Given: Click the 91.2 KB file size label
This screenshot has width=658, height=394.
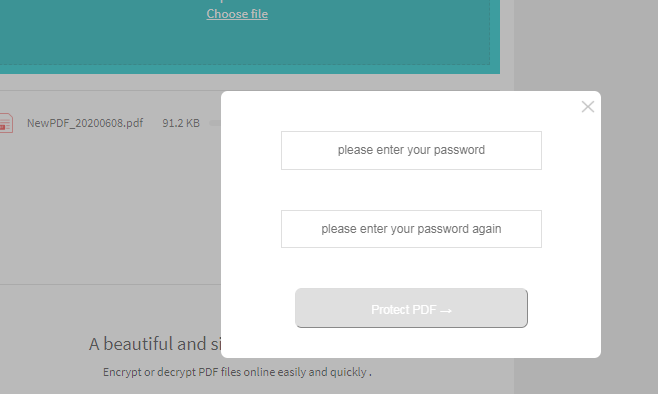Looking at the screenshot, I should pyautogui.click(x=181, y=123).
